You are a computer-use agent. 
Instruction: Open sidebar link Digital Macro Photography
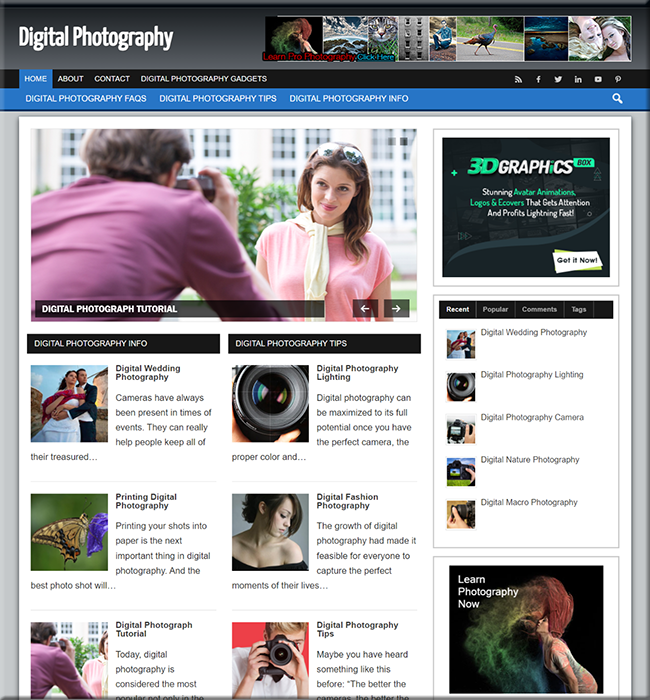(x=529, y=503)
